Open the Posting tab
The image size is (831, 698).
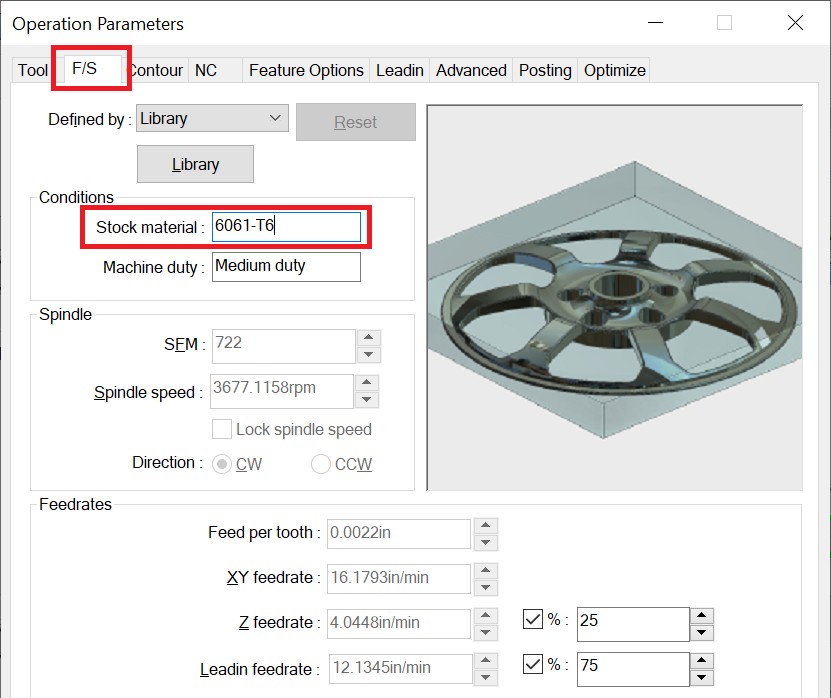coord(545,70)
